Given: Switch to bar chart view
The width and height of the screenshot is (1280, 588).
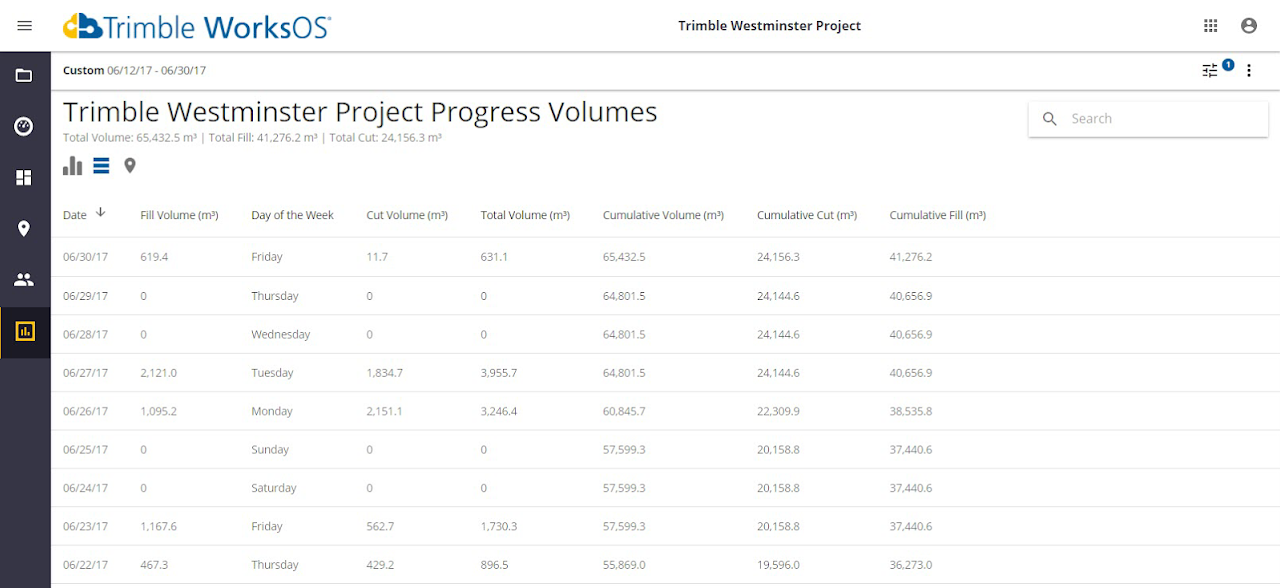Looking at the screenshot, I should (x=72, y=166).
